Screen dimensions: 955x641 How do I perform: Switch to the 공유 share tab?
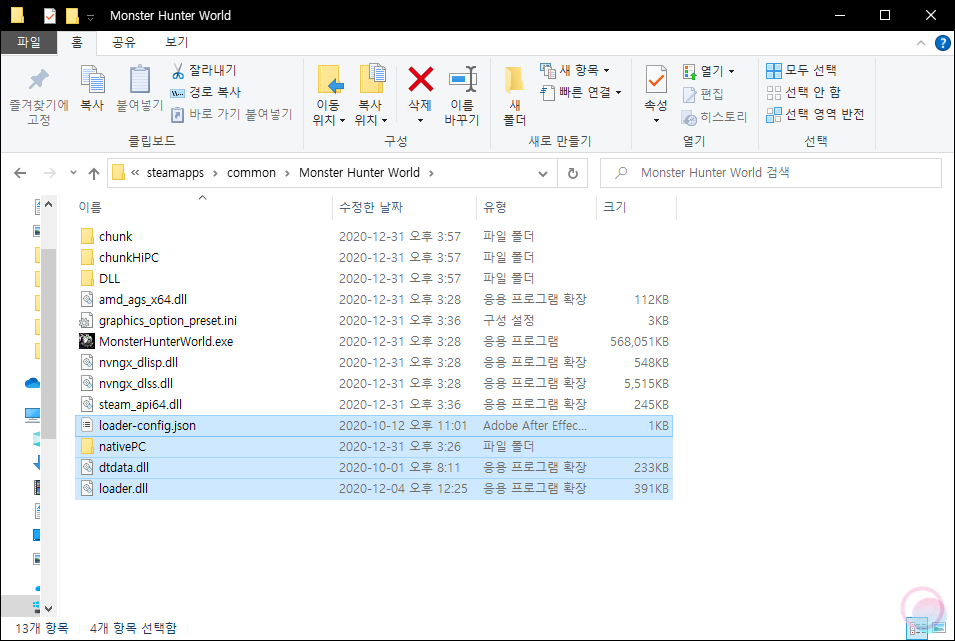point(124,42)
